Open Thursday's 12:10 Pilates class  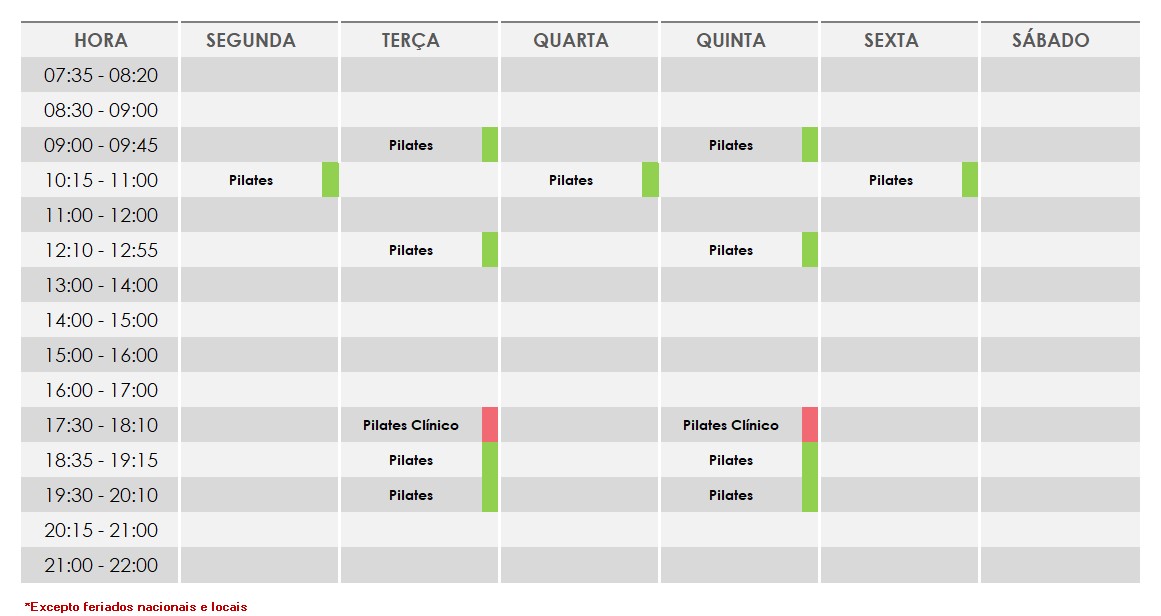tap(731, 250)
